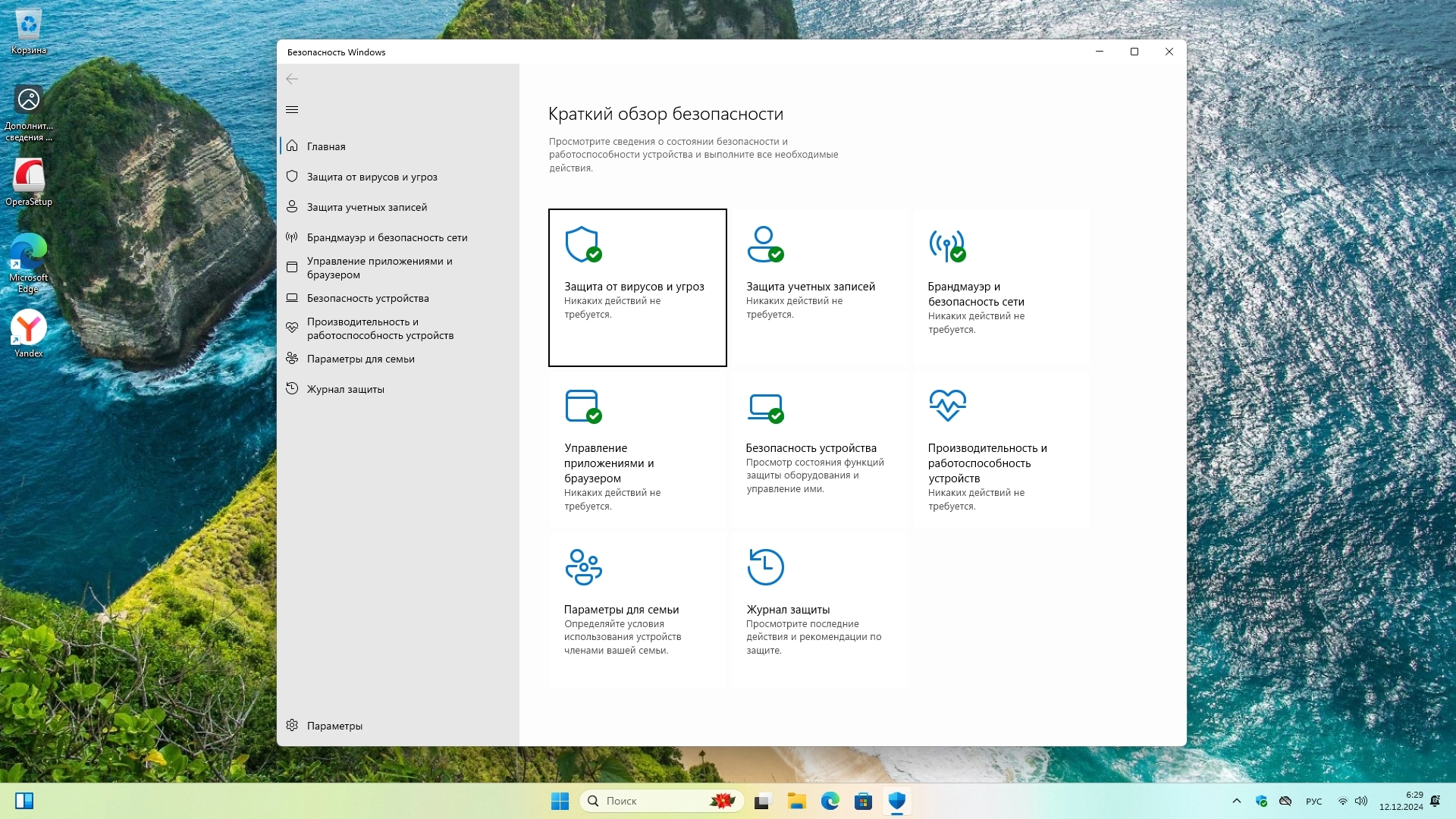Open Параметры settings at sidebar bottom
Screen dimensions: 1456x819
[334, 726]
